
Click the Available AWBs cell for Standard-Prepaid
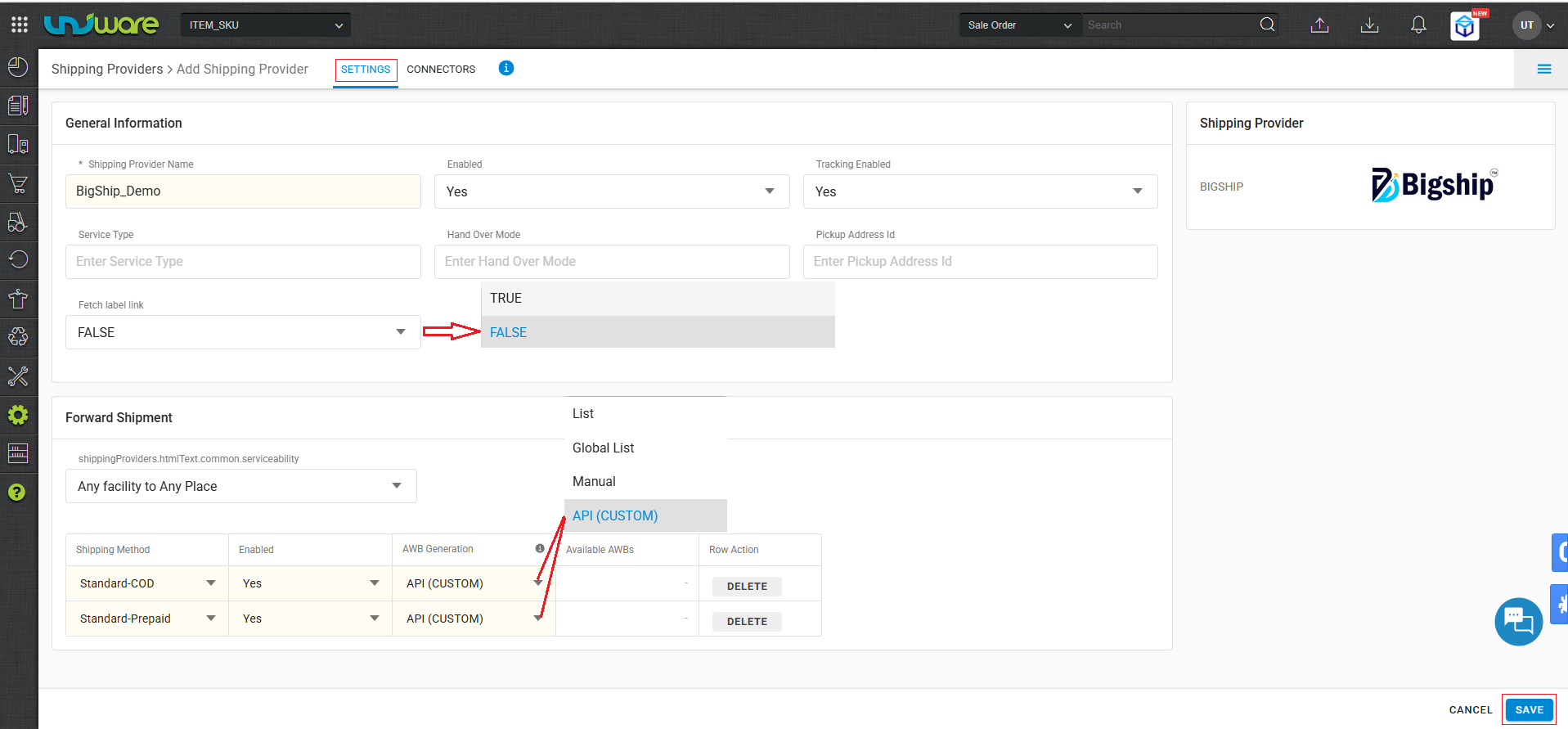point(627,619)
